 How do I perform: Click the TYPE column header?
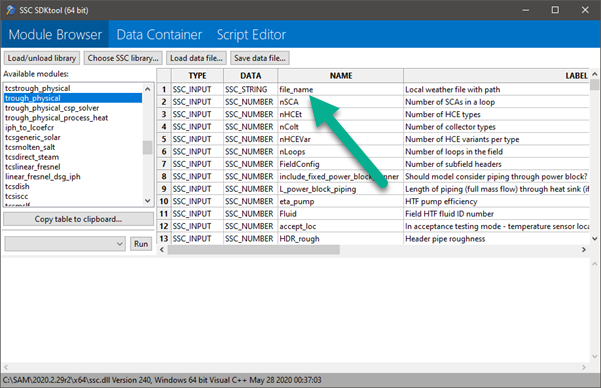[x=197, y=76]
